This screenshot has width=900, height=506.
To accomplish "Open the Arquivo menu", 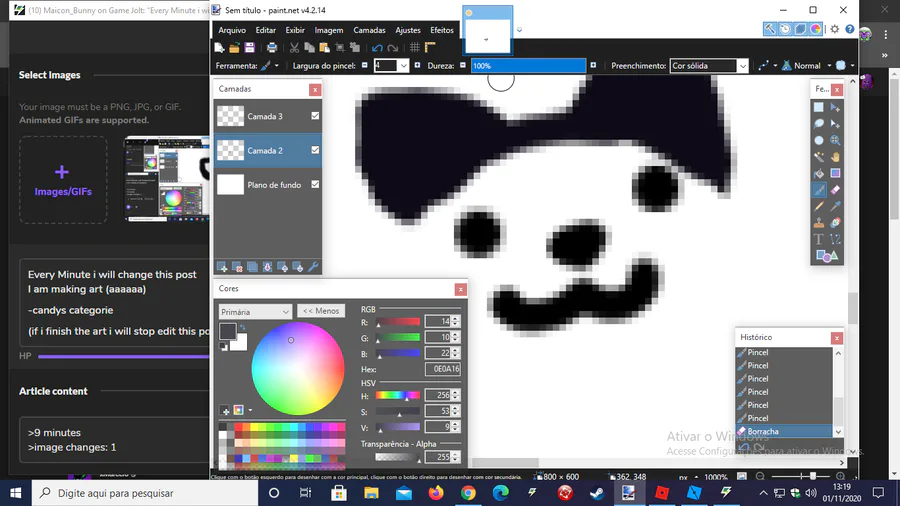I will (x=232, y=30).
